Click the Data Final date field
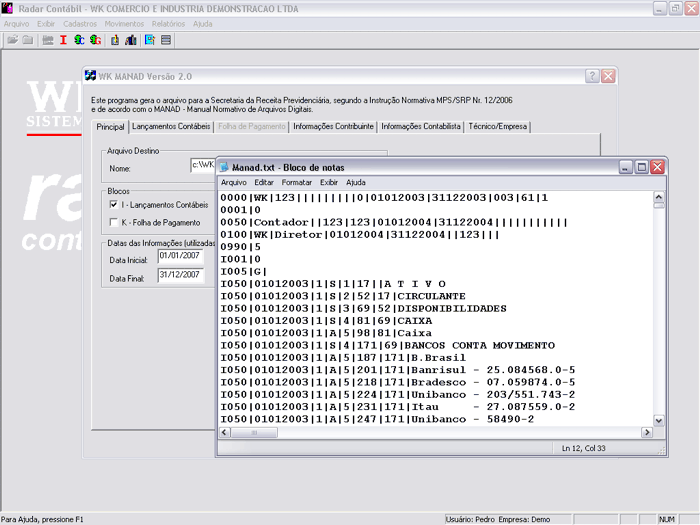This screenshot has height=525, width=700. [x=180, y=276]
